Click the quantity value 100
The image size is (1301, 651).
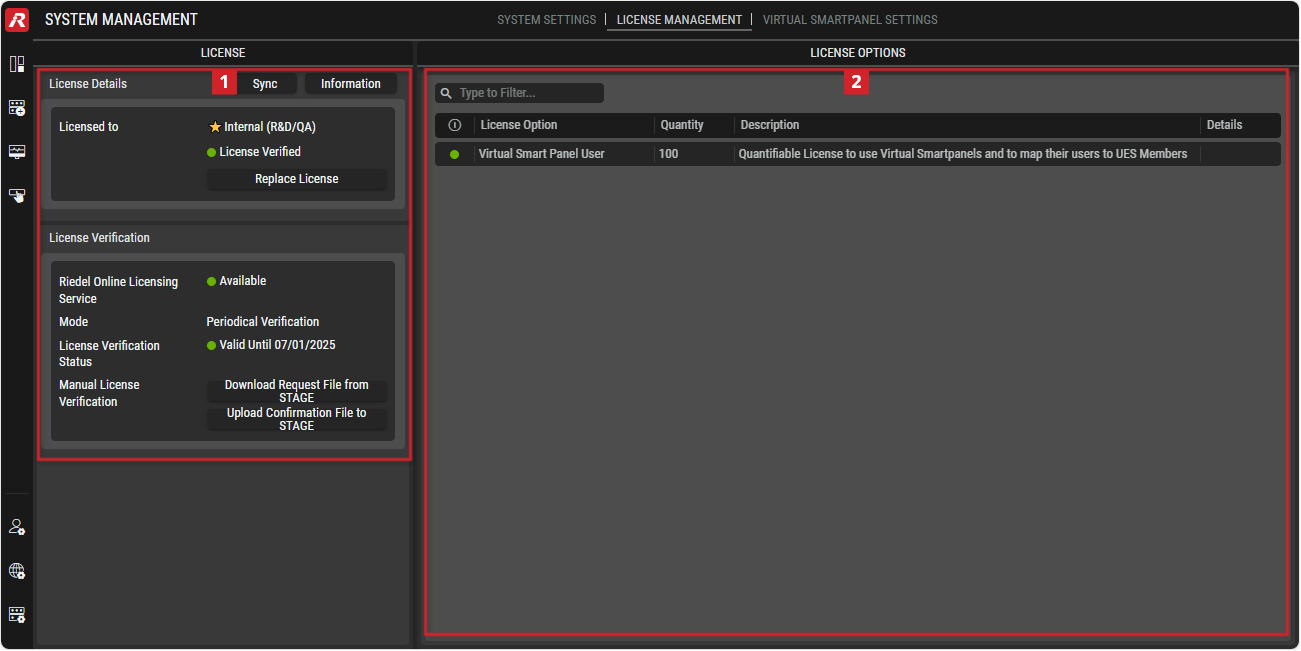tap(668, 154)
